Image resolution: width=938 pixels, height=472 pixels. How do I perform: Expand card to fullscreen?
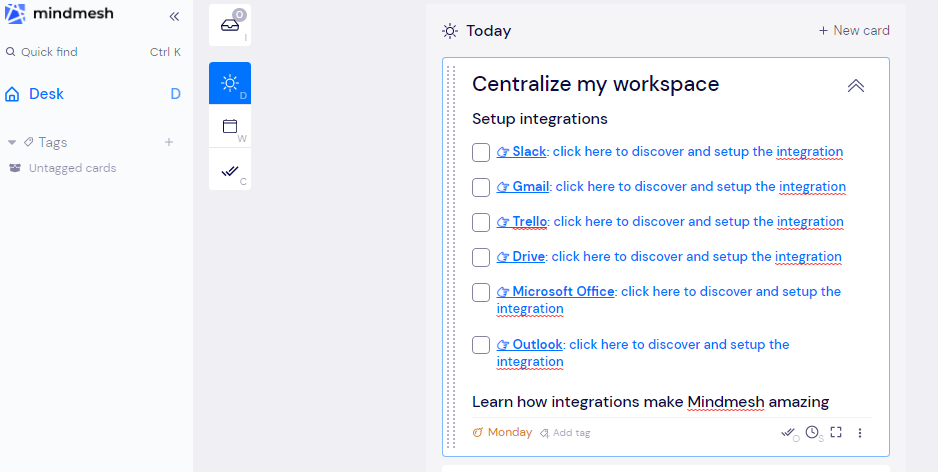pos(836,432)
